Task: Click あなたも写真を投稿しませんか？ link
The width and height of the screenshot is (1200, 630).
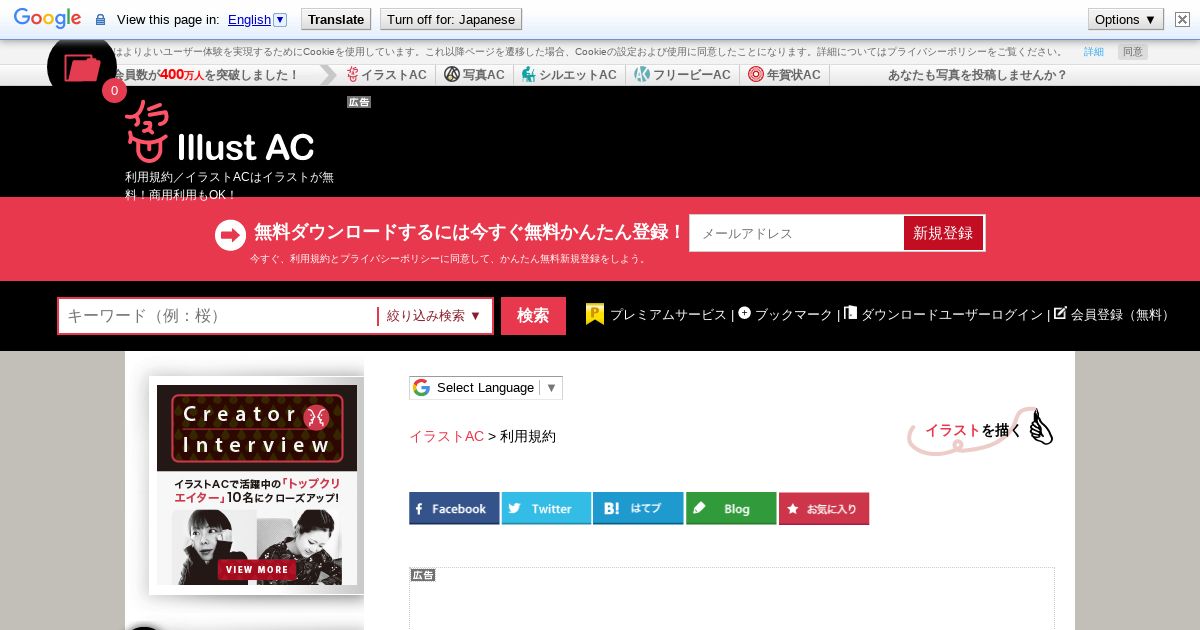Action: pyautogui.click(x=977, y=75)
